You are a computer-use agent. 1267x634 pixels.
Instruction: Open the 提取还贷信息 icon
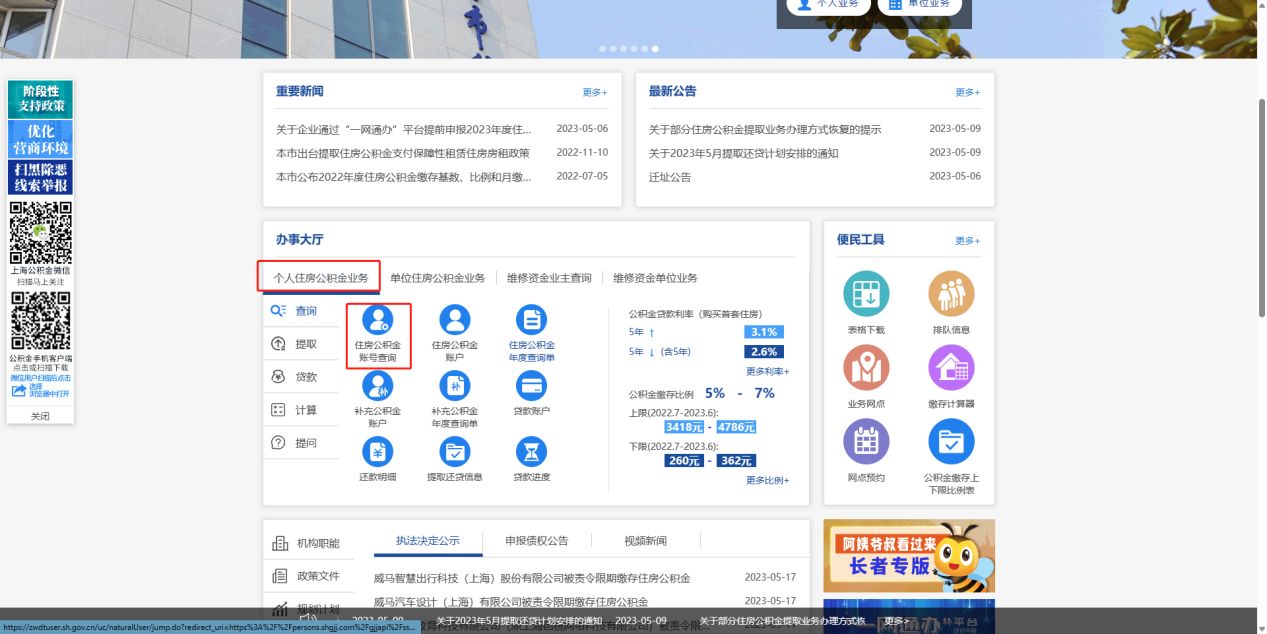tap(455, 452)
